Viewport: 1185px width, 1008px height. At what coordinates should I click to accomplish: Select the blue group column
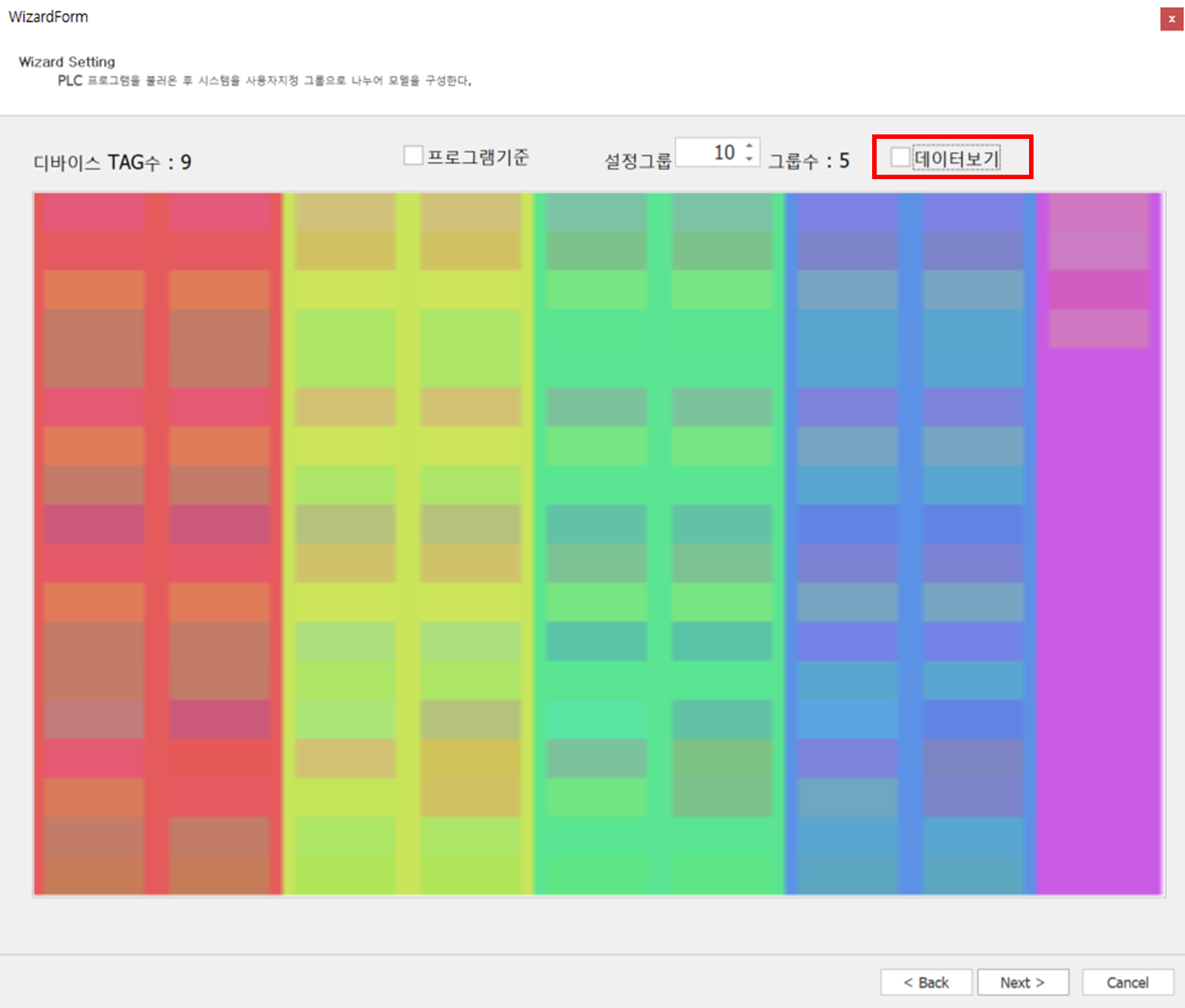click(x=910, y=543)
